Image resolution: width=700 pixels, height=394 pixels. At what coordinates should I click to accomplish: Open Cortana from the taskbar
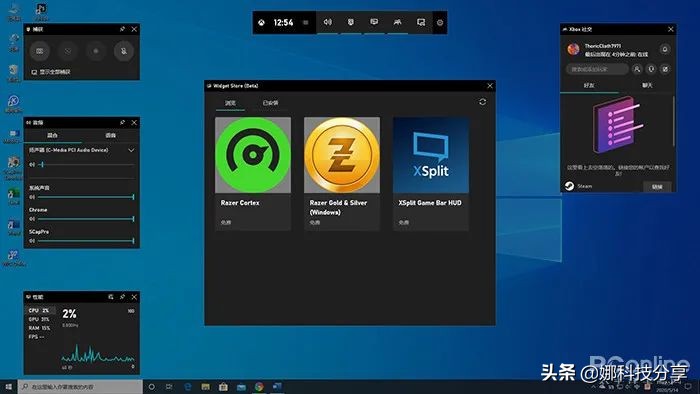[x=151, y=387]
